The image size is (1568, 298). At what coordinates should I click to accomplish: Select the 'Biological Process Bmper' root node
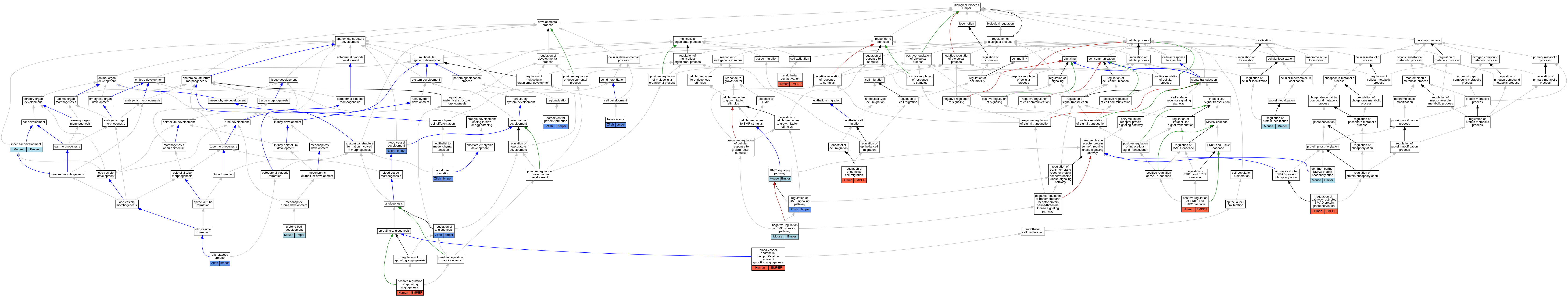pos(966,7)
